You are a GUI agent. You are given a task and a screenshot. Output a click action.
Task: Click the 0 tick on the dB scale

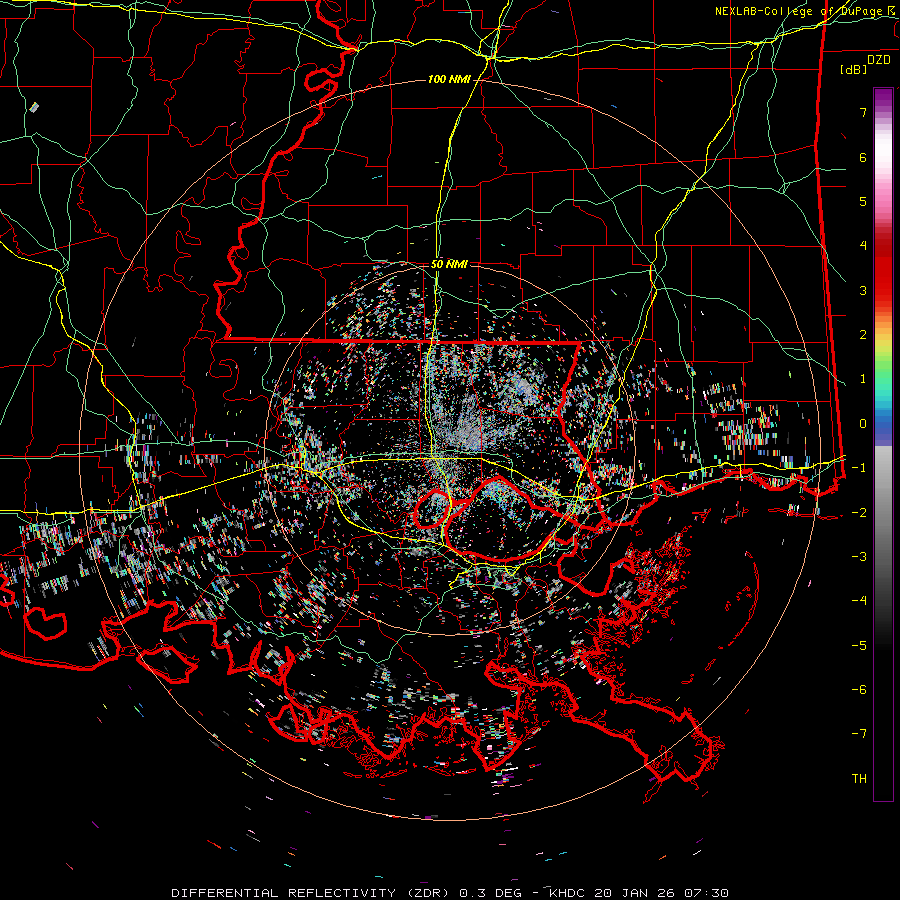point(863,424)
